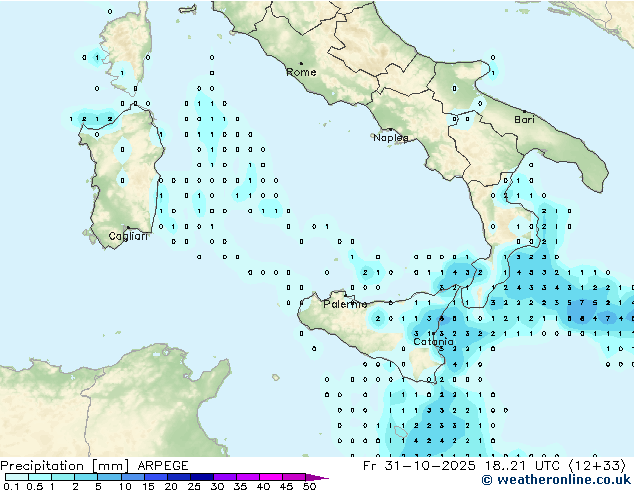Click the Naples city label

click(391, 138)
